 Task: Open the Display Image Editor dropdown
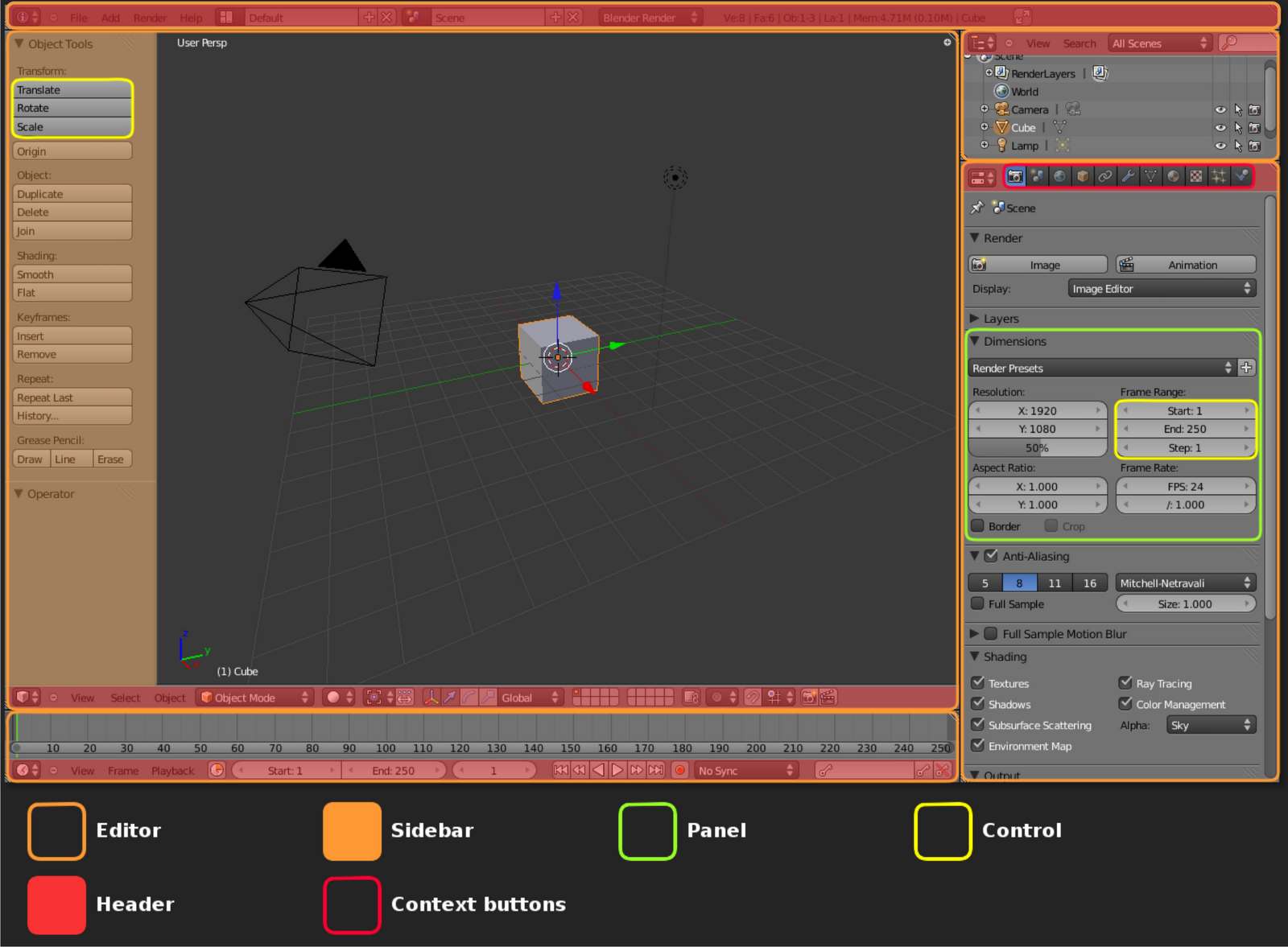click(1162, 289)
